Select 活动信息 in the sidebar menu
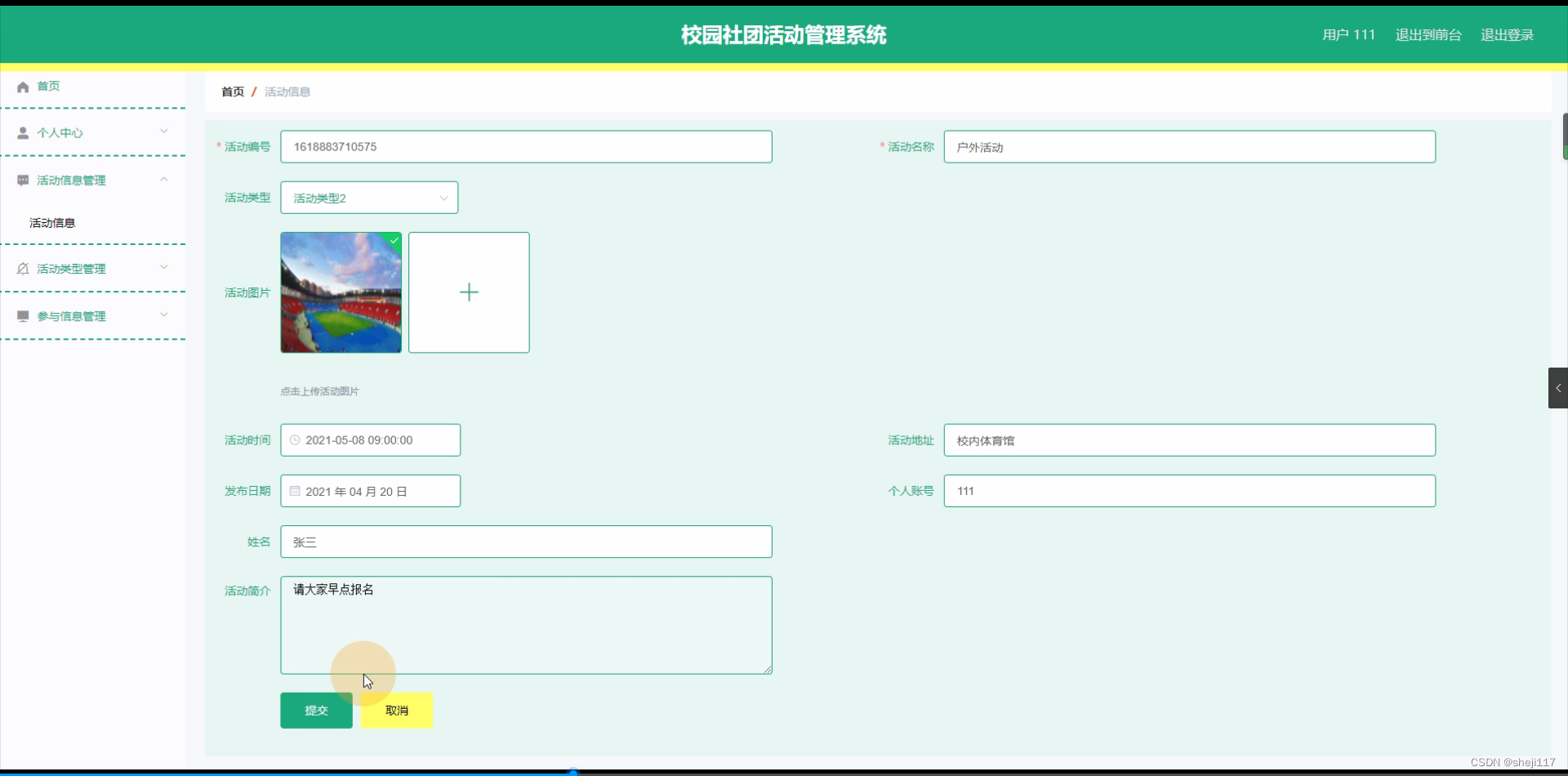 pos(51,222)
